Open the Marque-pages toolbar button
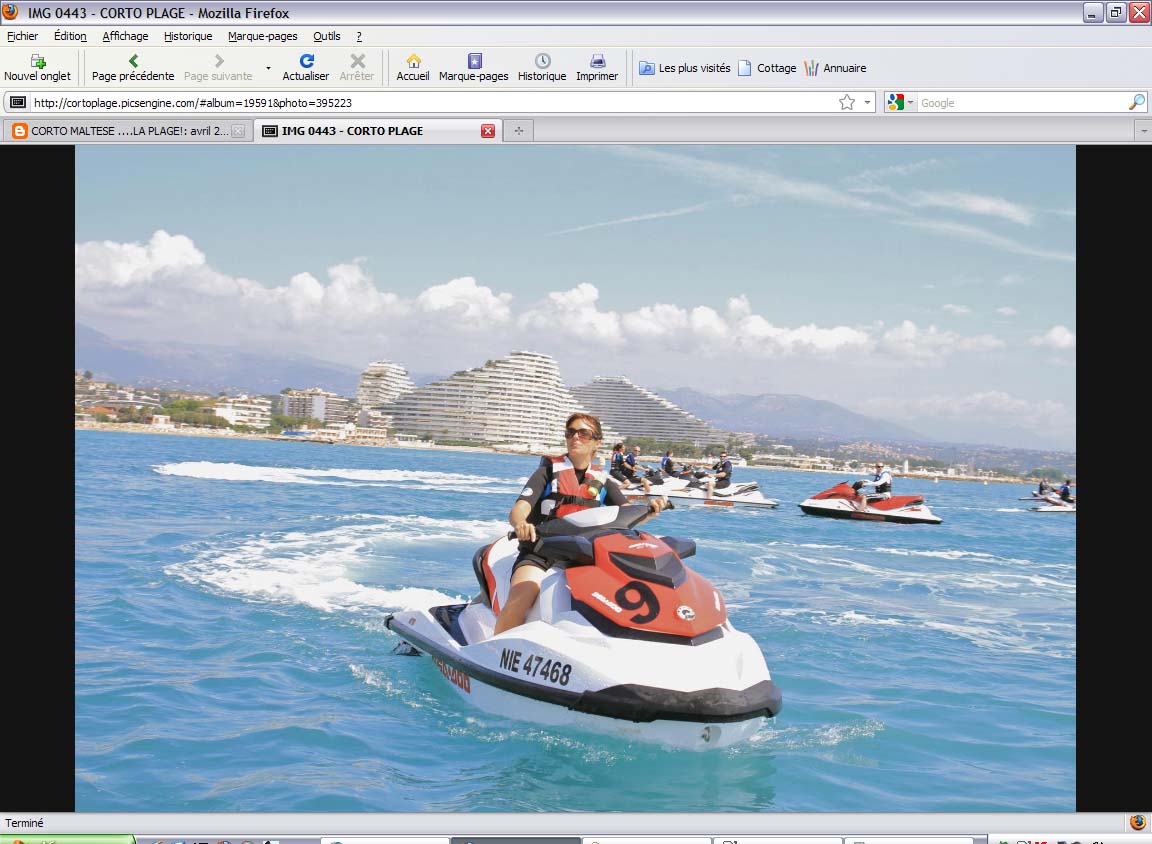The image size is (1152, 844). [x=473, y=67]
